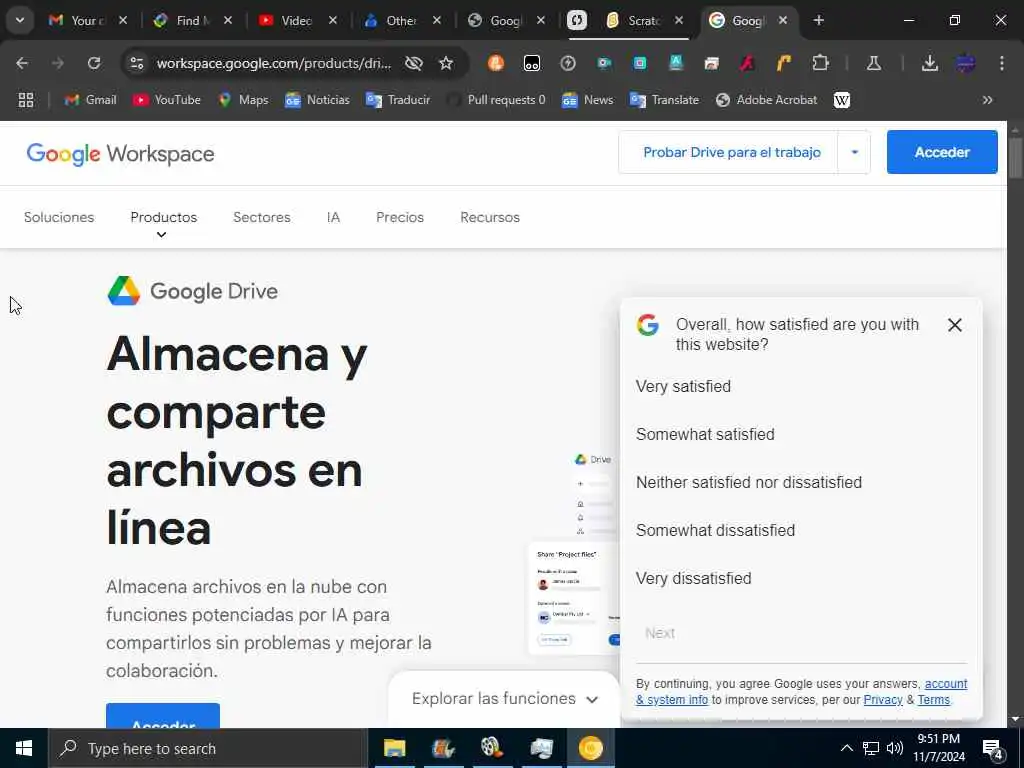Open the YouTube bookmark
Viewport: 1024px width, 768px height.
pyautogui.click(x=167, y=100)
